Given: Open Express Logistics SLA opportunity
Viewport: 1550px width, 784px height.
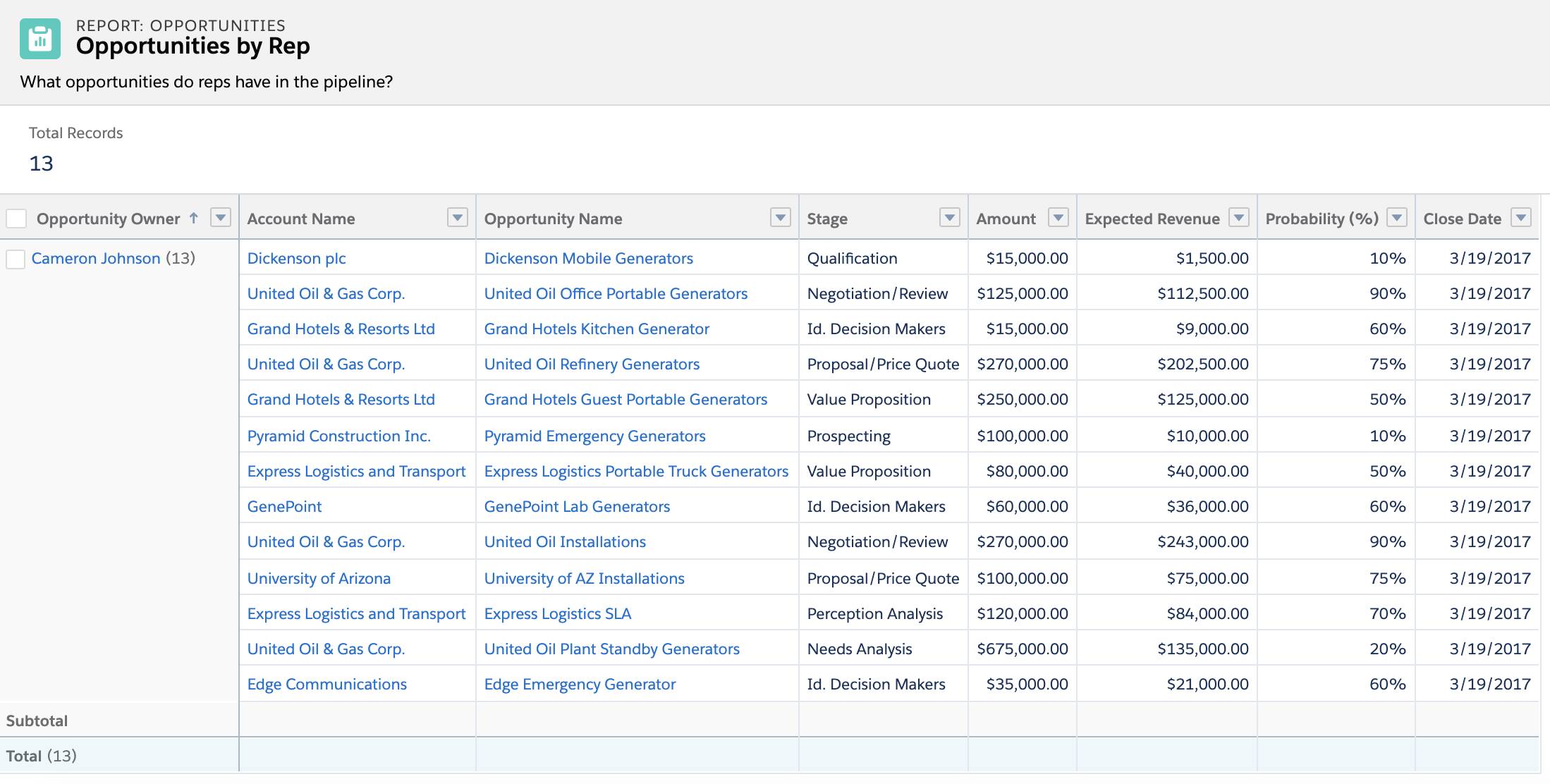Looking at the screenshot, I should (x=557, y=613).
